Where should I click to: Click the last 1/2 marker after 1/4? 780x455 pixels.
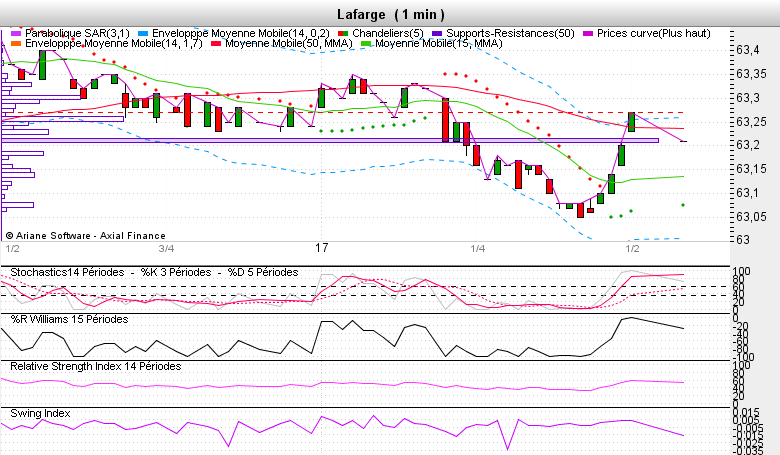(632, 248)
